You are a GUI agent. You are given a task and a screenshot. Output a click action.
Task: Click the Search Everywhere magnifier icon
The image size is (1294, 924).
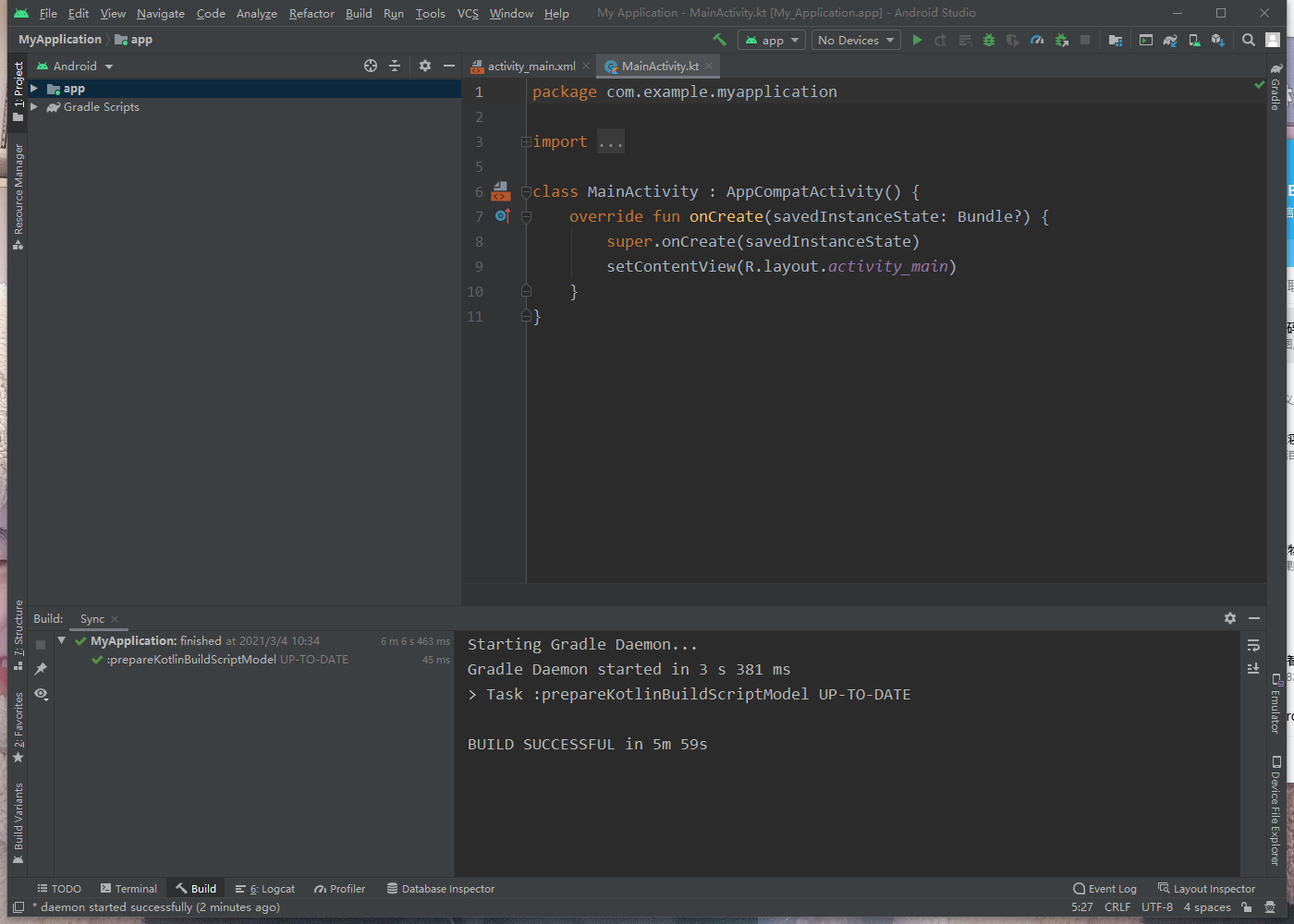[x=1249, y=40]
